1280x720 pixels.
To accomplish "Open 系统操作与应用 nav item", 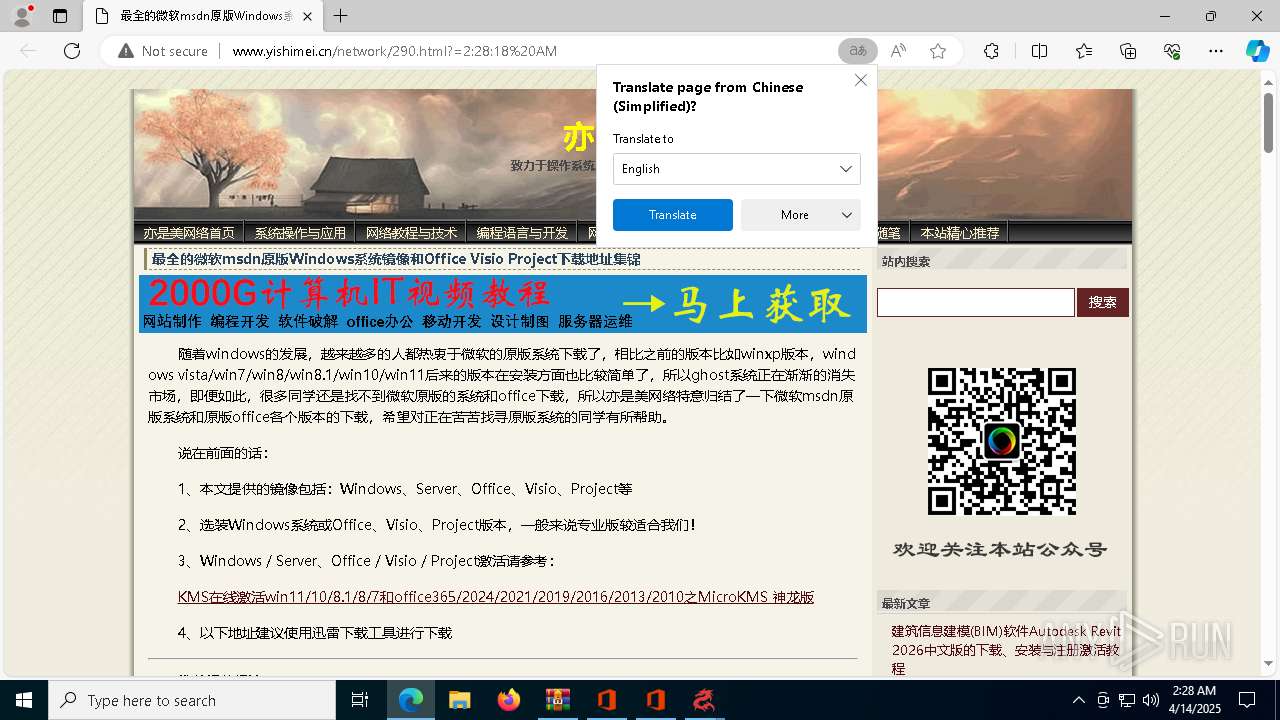I will click(300, 233).
